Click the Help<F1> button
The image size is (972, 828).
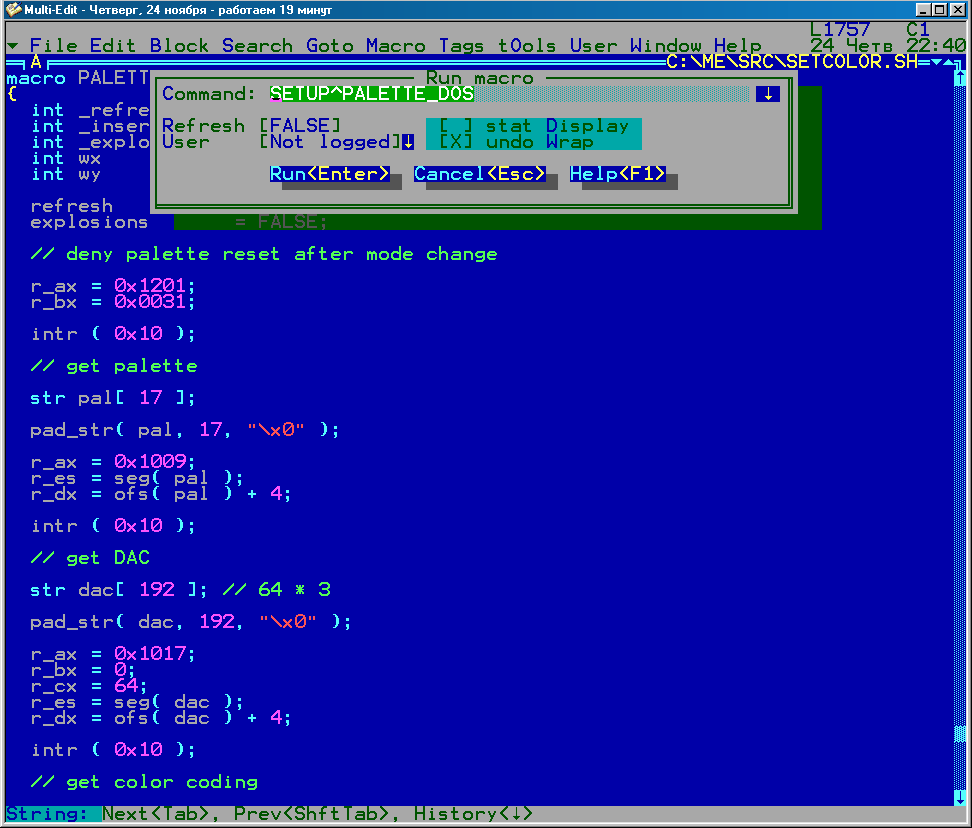pos(618,174)
